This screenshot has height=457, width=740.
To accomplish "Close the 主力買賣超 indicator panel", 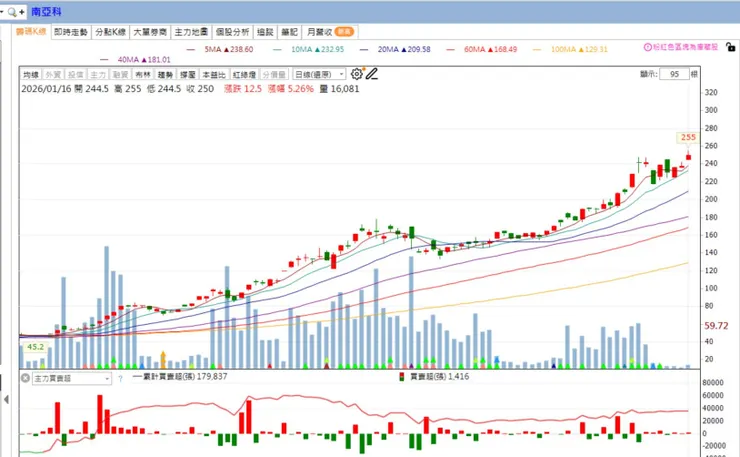I will point(25,378).
